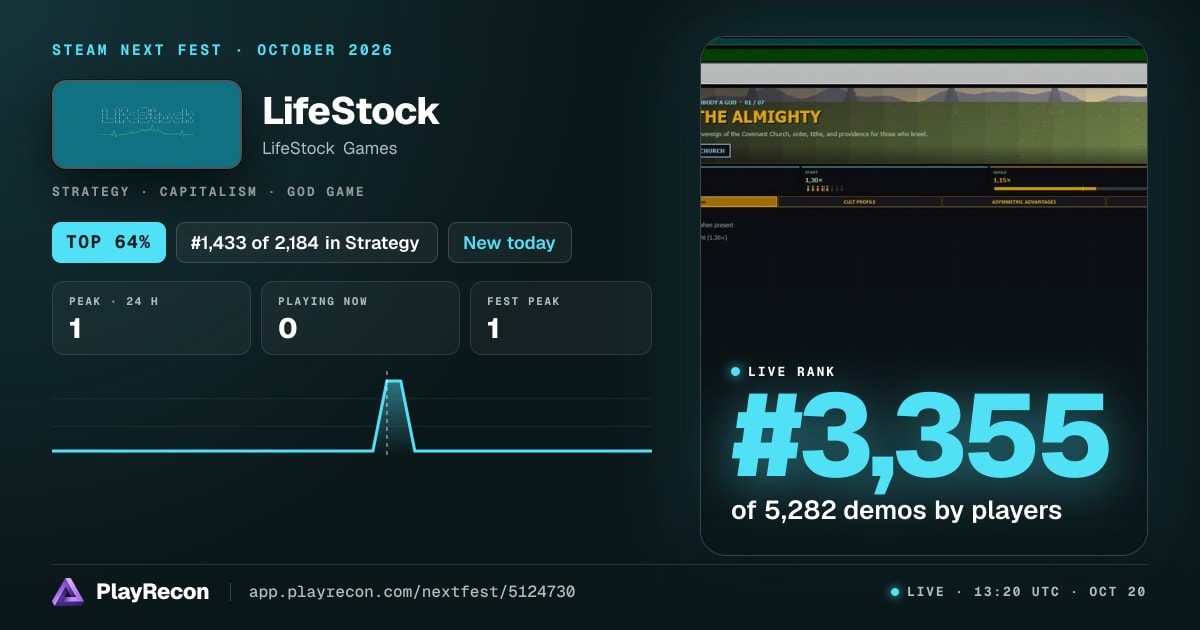
Task: Click the GOD GAME genre tag
Action: click(x=326, y=191)
